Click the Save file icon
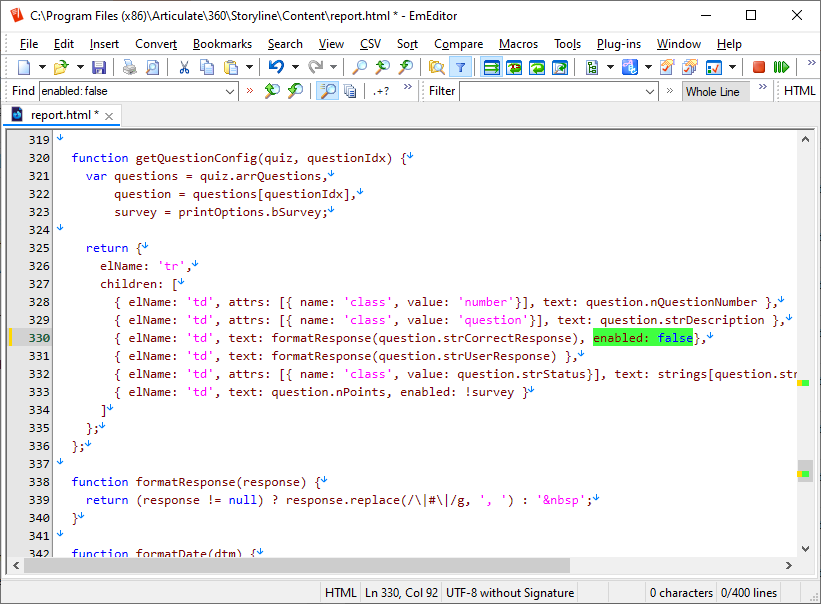The width and height of the screenshot is (821, 604). [99, 67]
